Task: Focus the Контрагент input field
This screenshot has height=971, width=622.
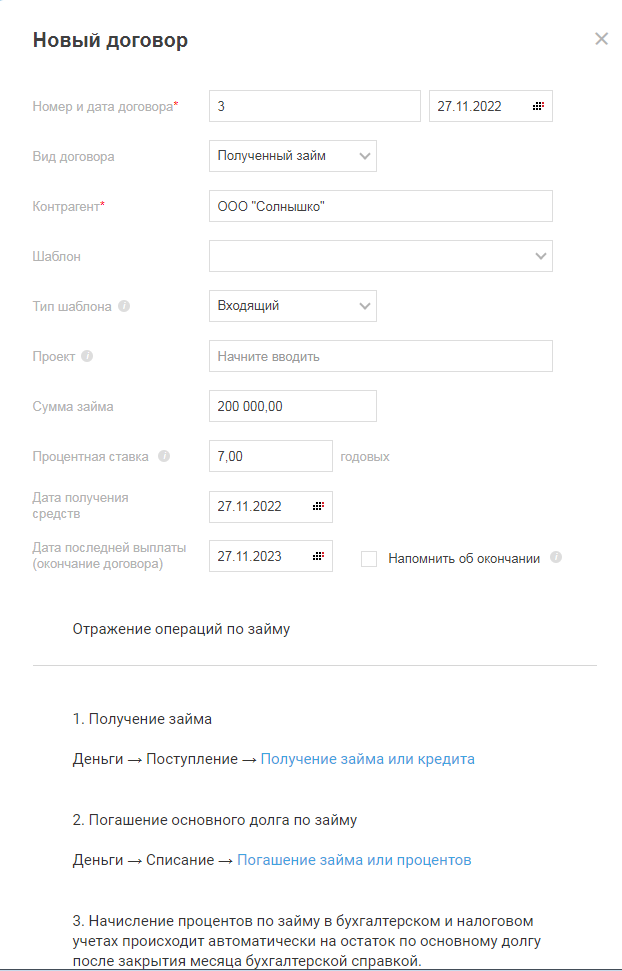Action: tap(380, 206)
